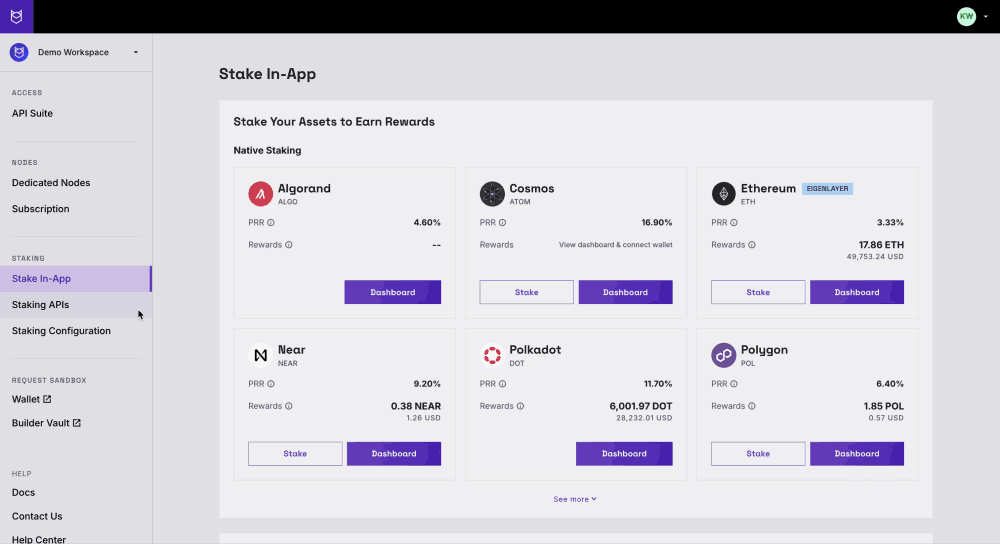Open the Polkadot Dashboard

click(x=624, y=453)
